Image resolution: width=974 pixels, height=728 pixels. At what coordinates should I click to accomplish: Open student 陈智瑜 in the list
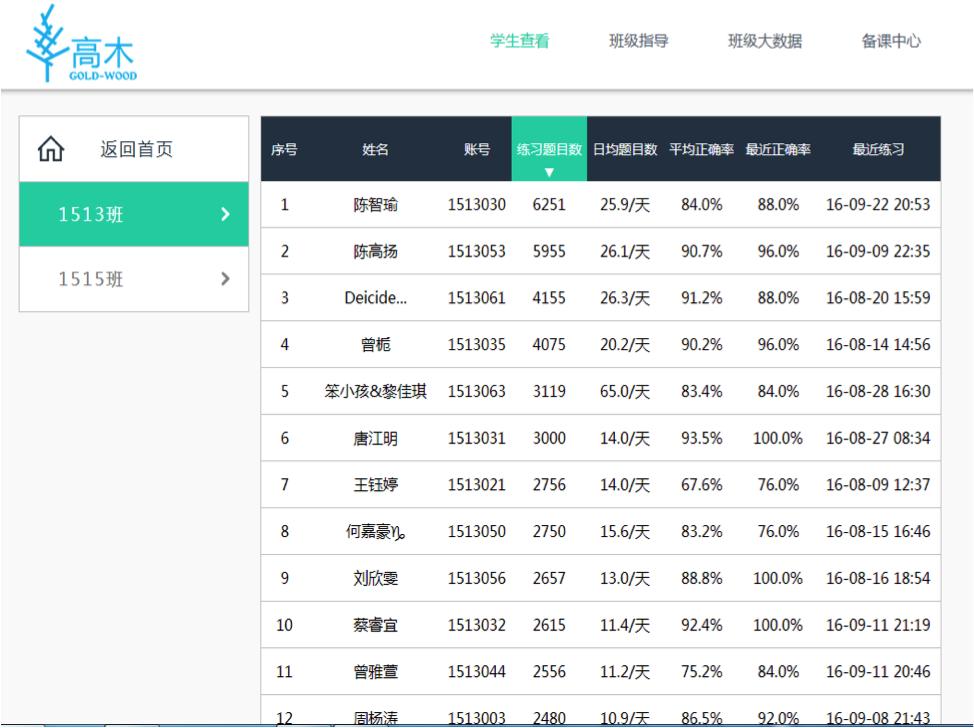pos(376,205)
